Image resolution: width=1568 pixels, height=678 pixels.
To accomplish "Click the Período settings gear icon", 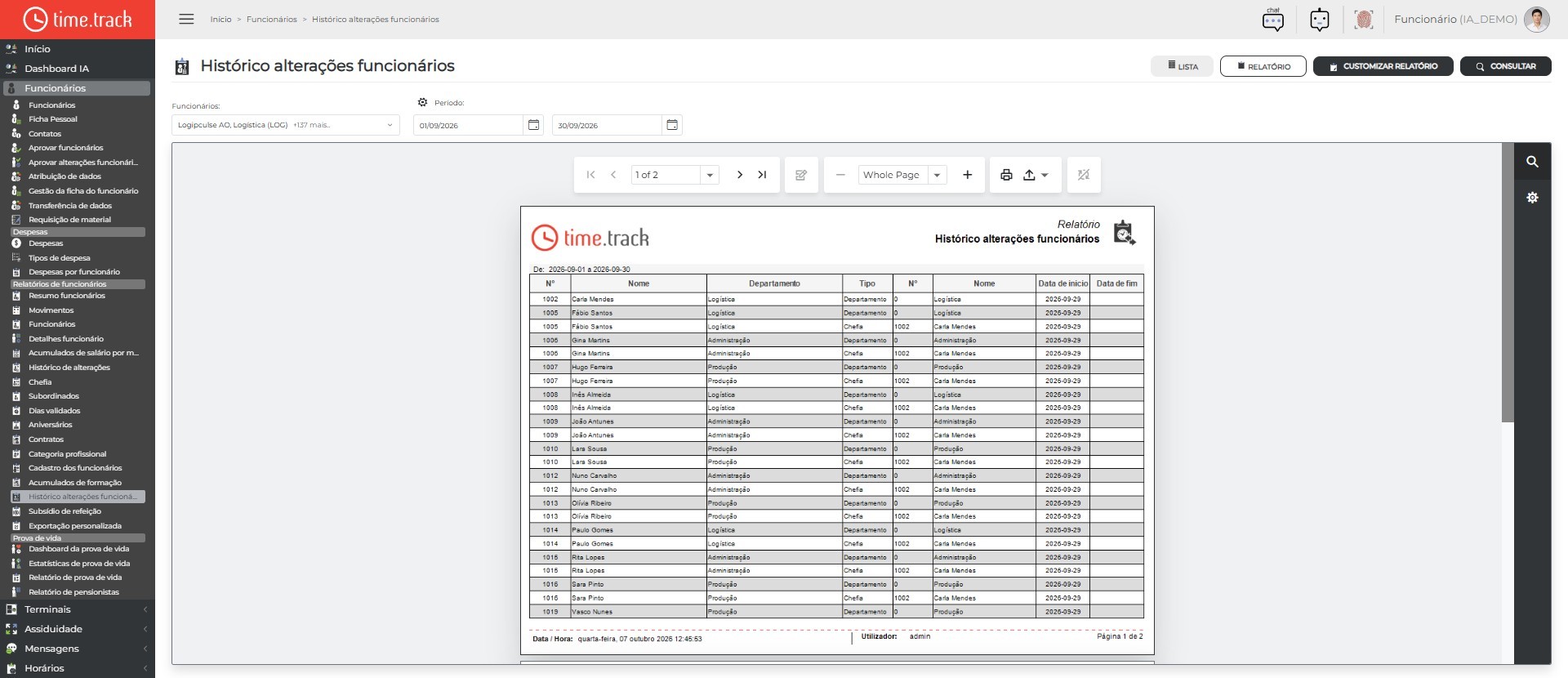I will click(422, 103).
